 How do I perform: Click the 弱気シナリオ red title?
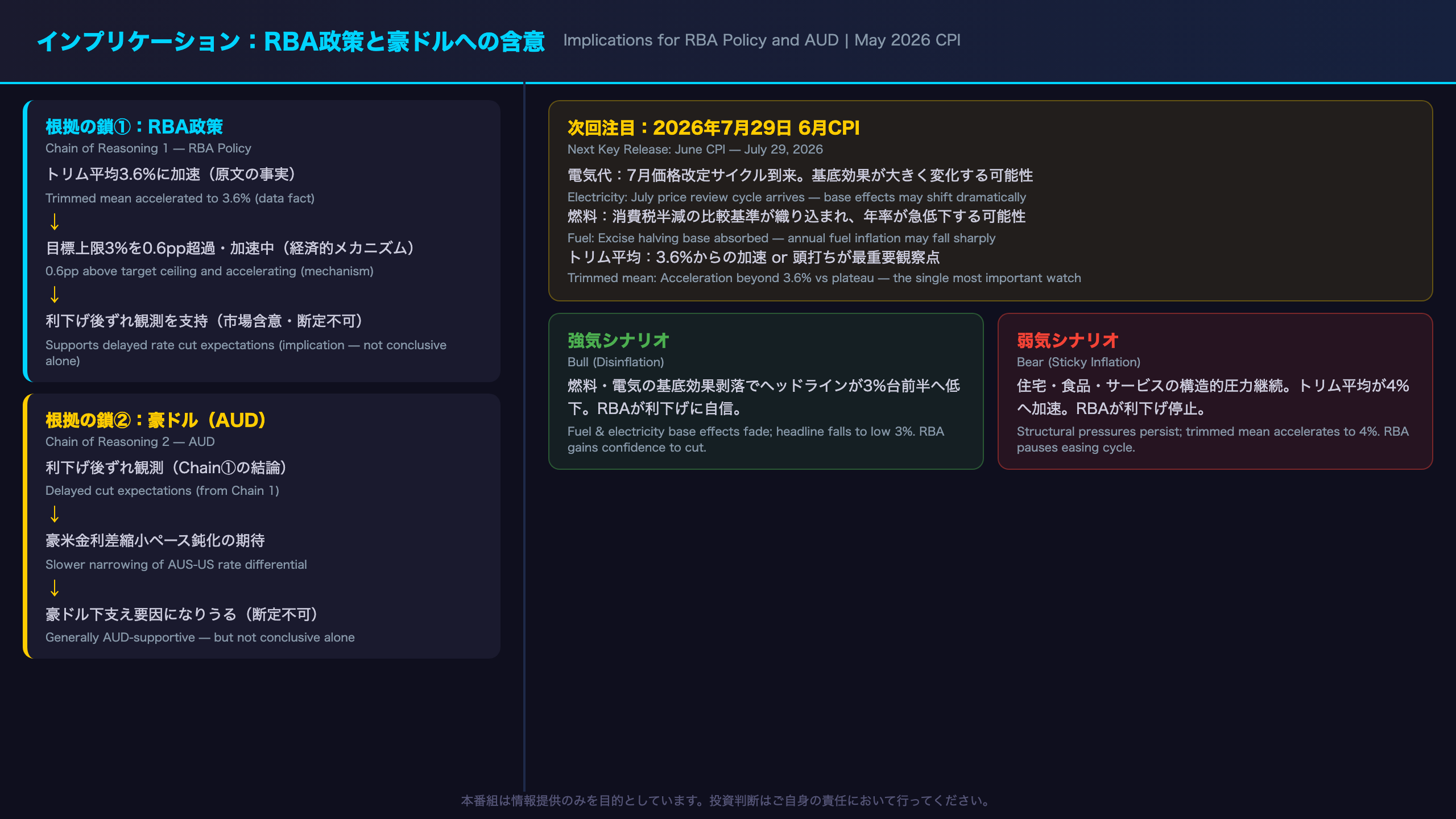coord(1068,340)
